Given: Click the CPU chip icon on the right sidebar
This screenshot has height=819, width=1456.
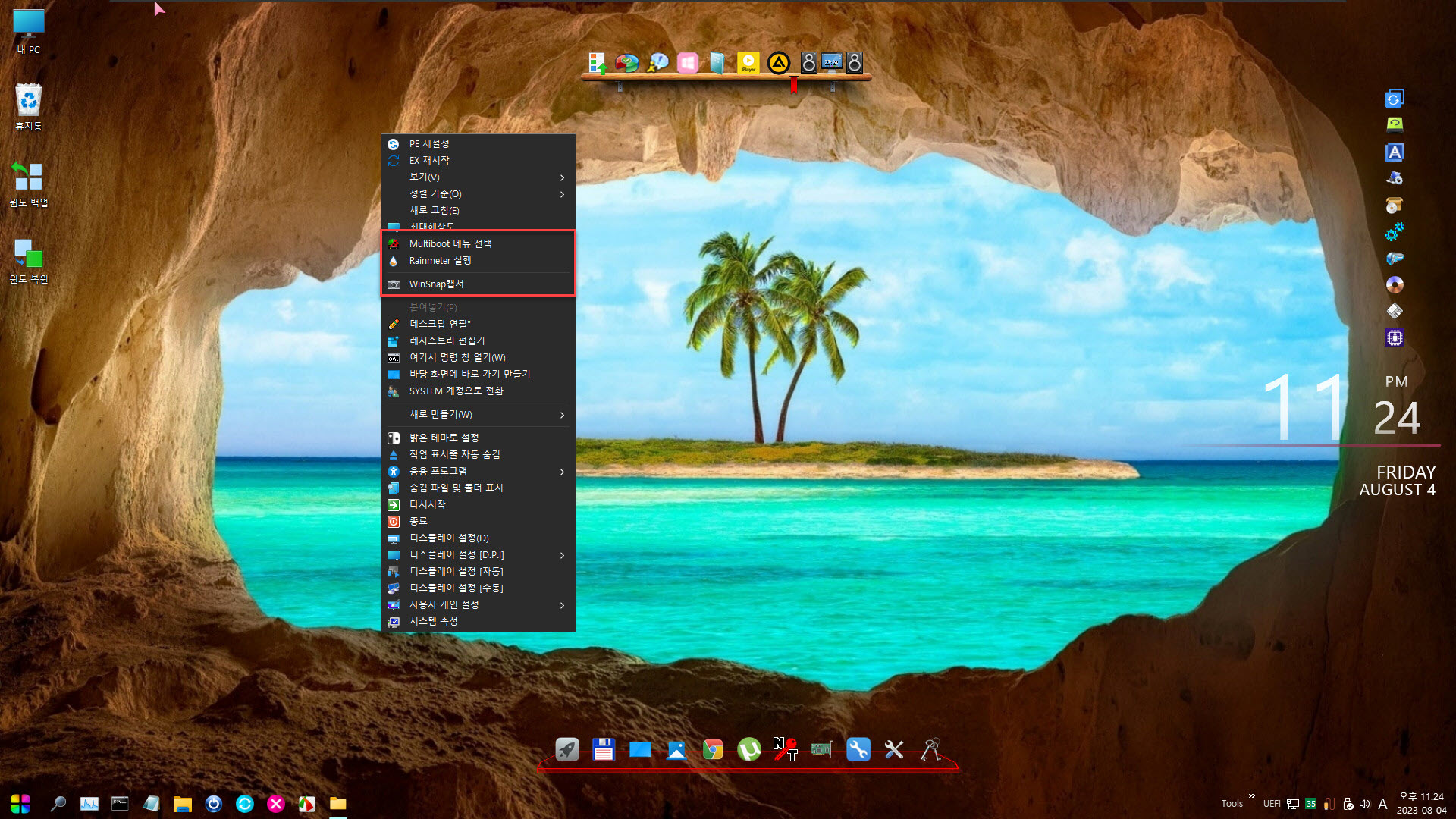Looking at the screenshot, I should point(1395,337).
